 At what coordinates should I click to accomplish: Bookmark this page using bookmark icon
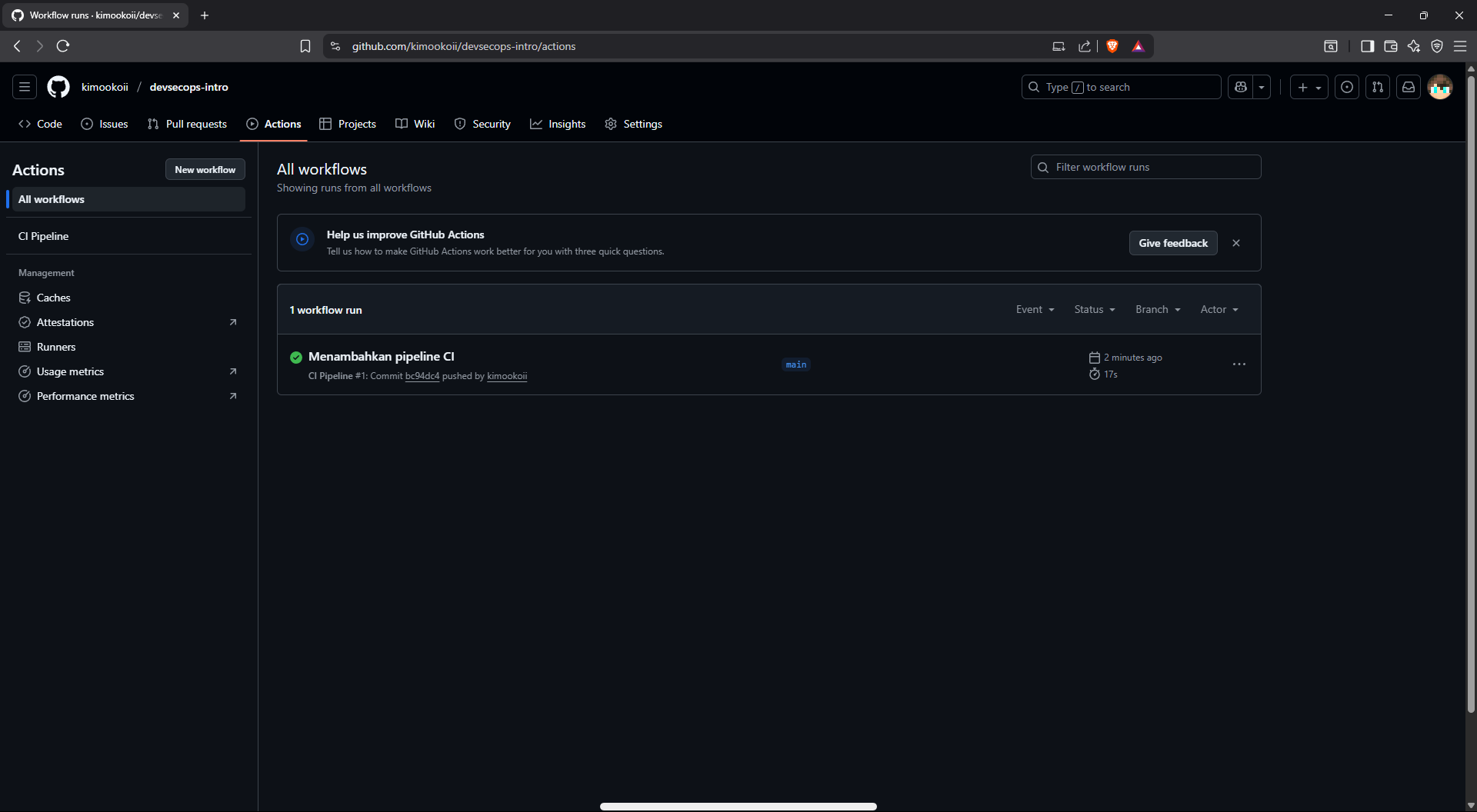pyautogui.click(x=305, y=46)
